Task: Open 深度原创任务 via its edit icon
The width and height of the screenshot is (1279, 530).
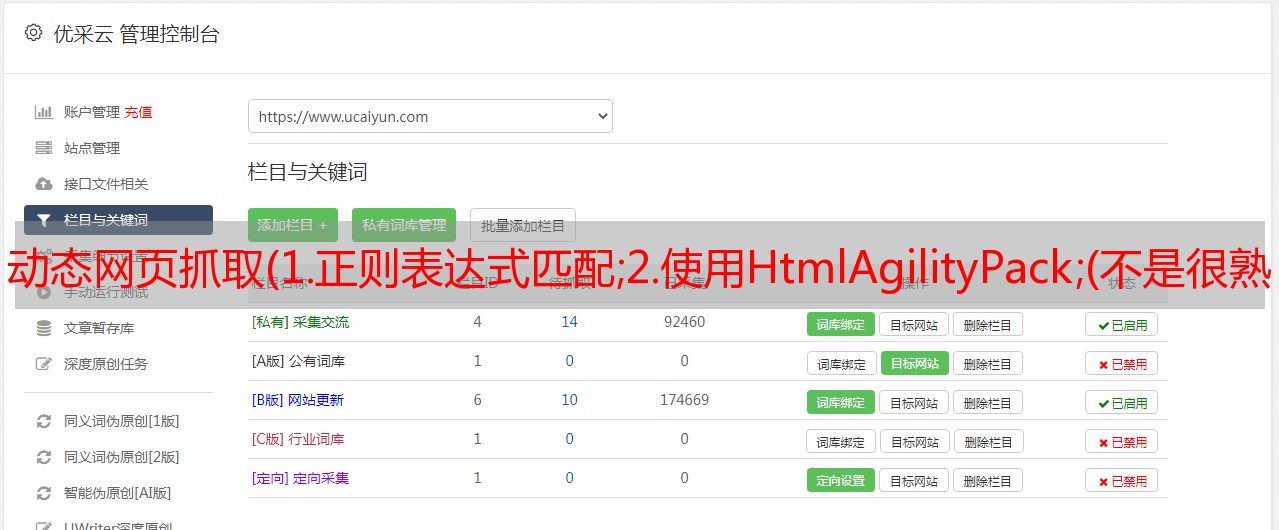Action: coord(43,364)
